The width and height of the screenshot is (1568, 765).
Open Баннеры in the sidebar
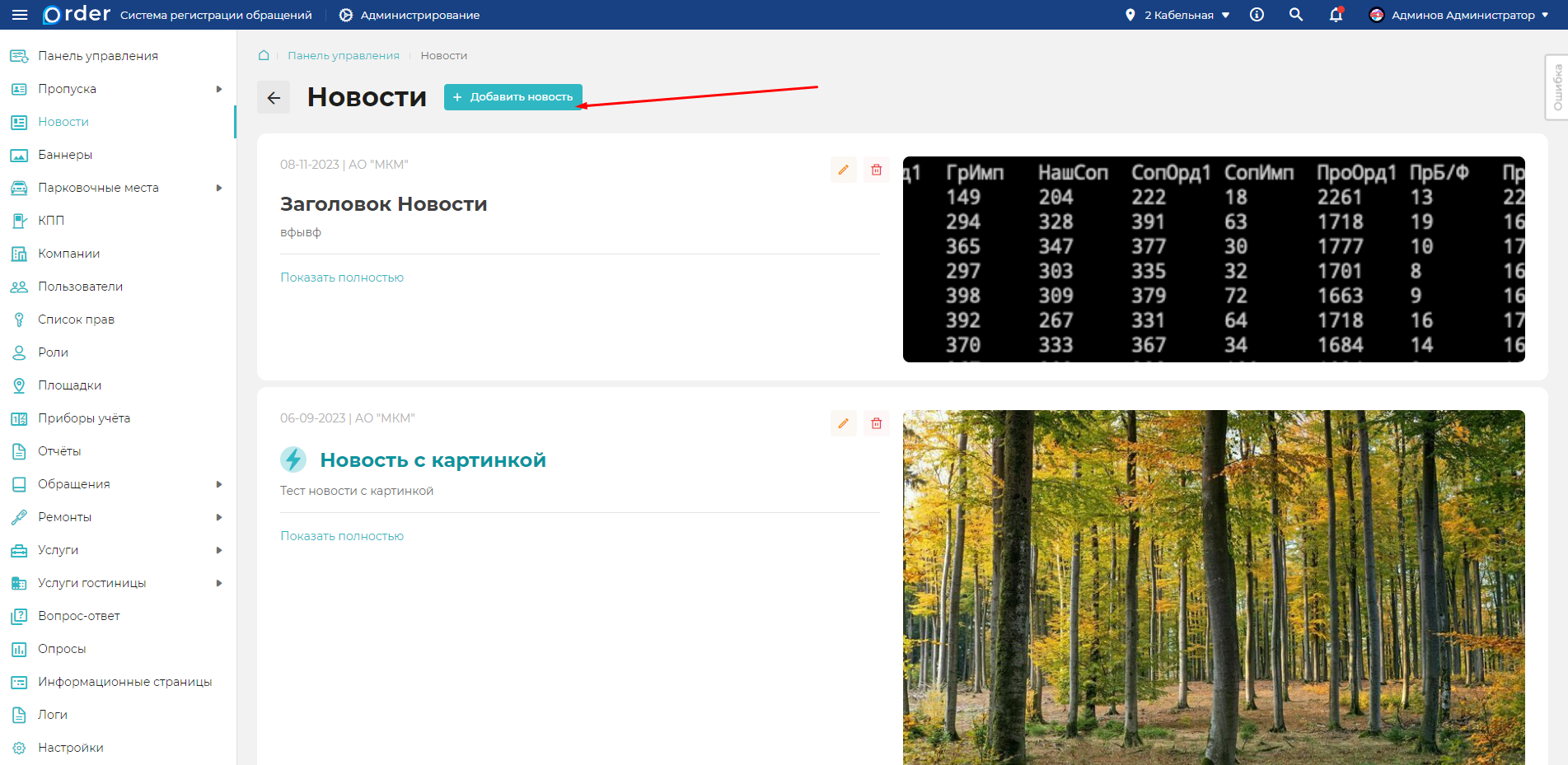(65, 155)
